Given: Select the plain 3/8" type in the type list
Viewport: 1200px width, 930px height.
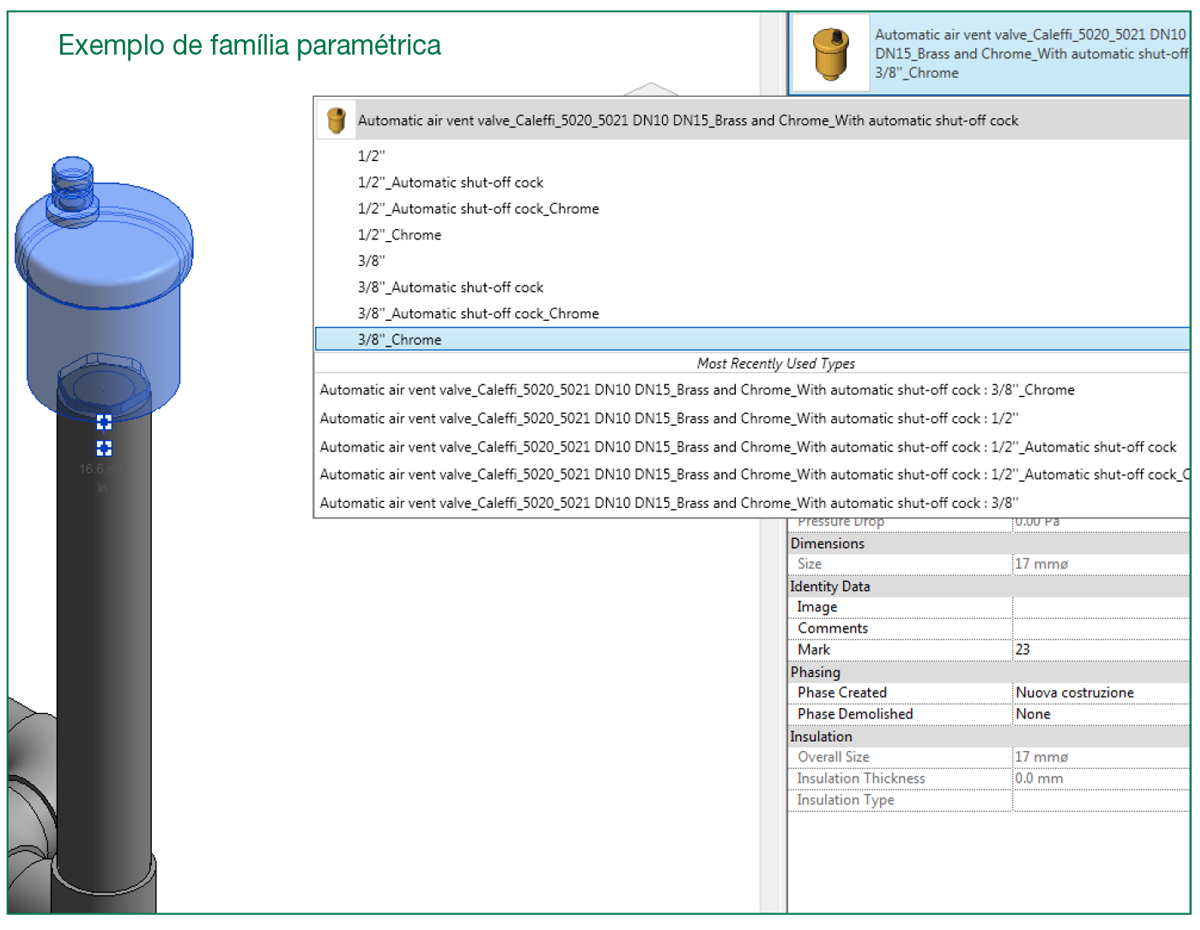Looking at the screenshot, I should (372, 261).
